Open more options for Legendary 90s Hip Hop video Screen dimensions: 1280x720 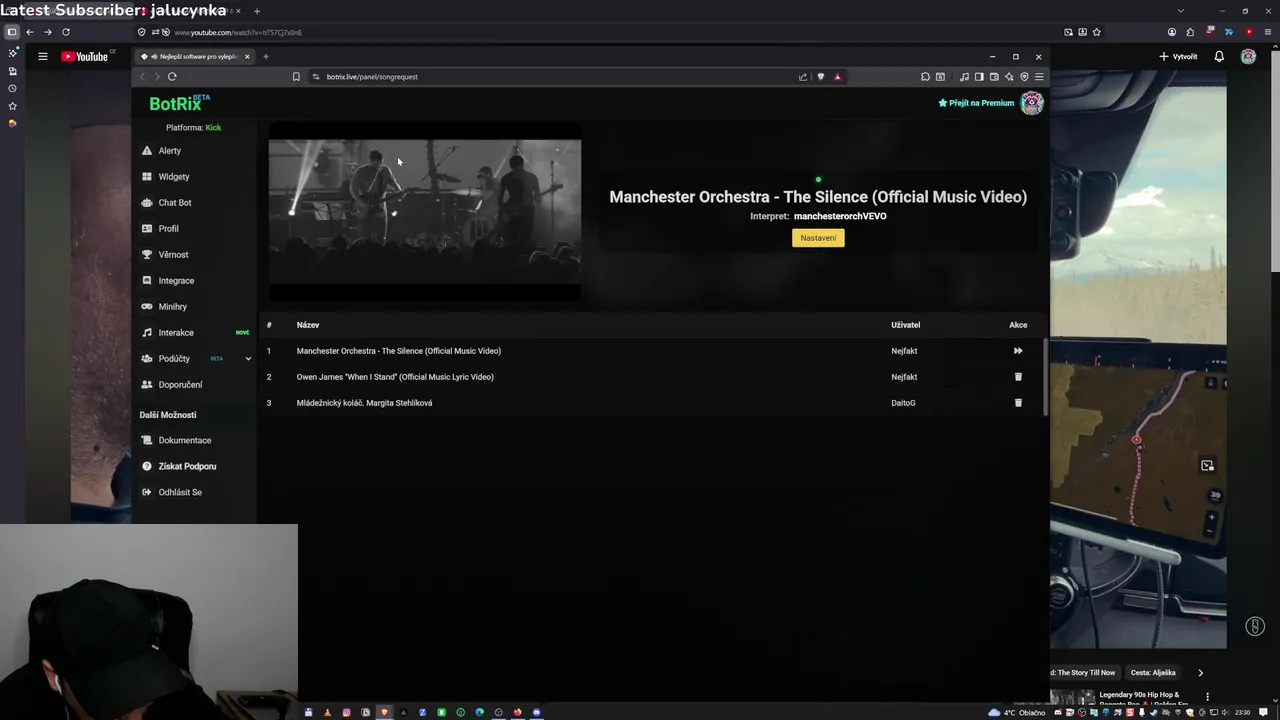pos(1207,696)
